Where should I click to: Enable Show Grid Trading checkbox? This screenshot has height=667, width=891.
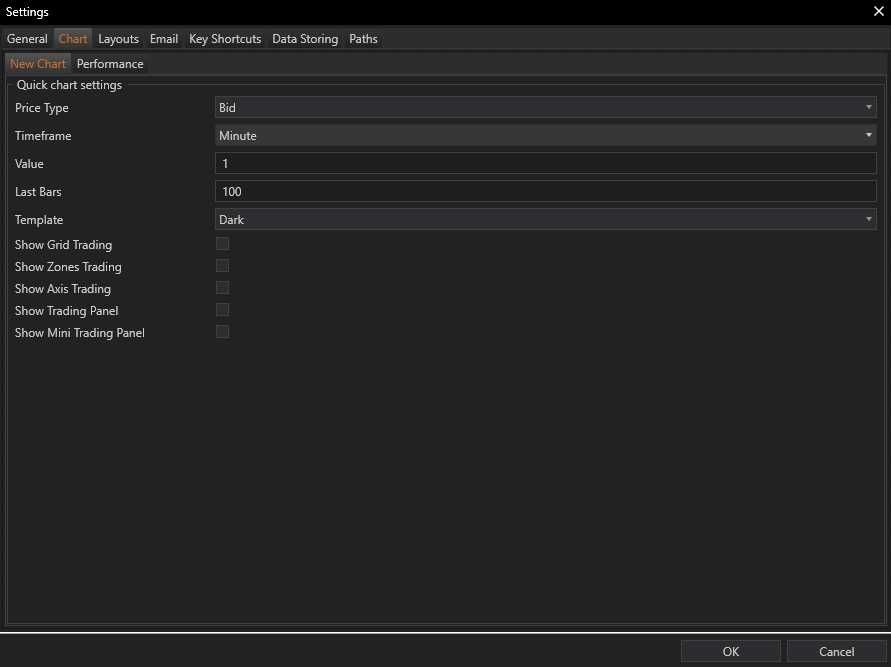tap(222, 244)
